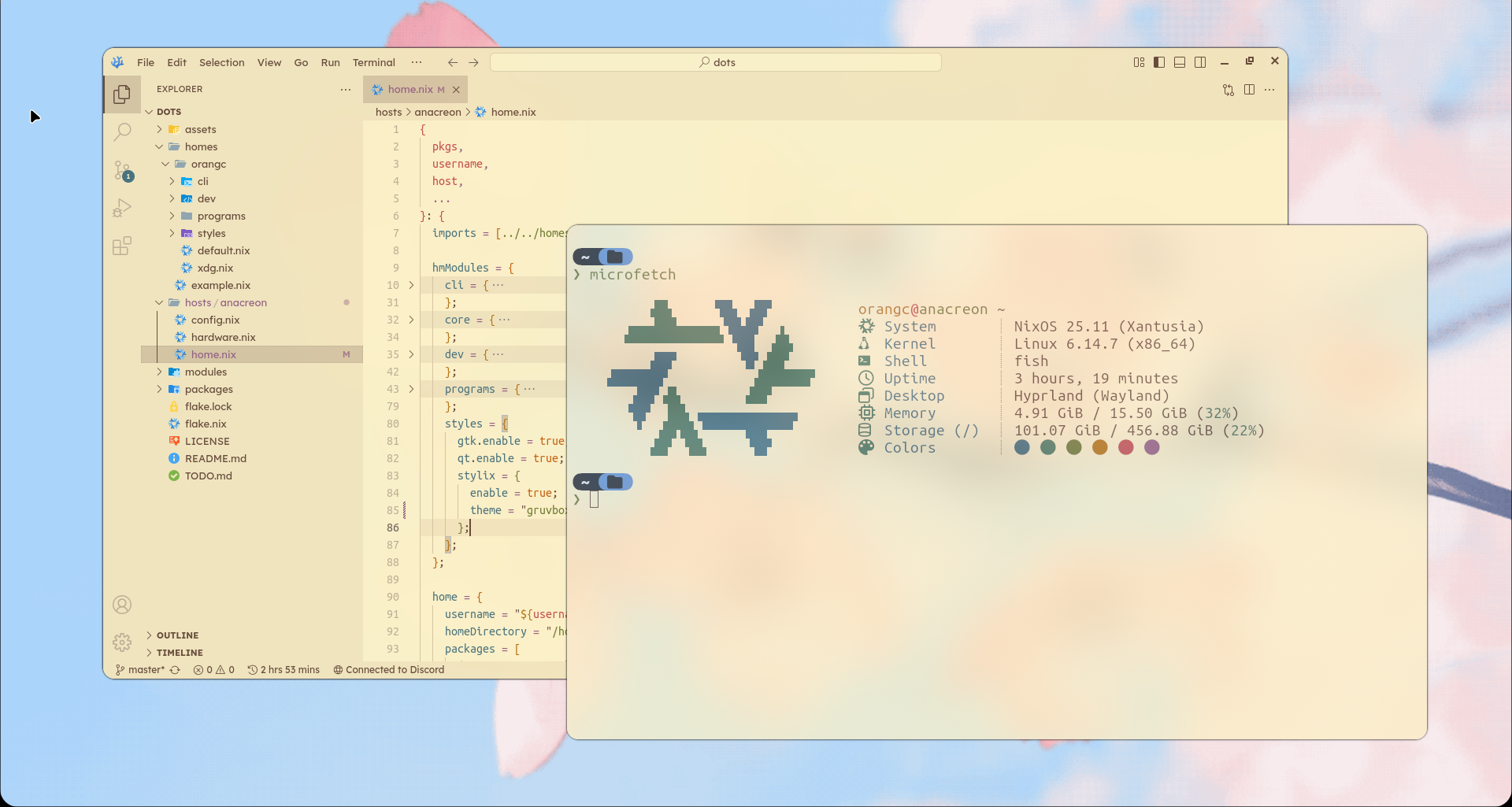
Task: Open the Search view icon
Action: (x=122, y=131)
